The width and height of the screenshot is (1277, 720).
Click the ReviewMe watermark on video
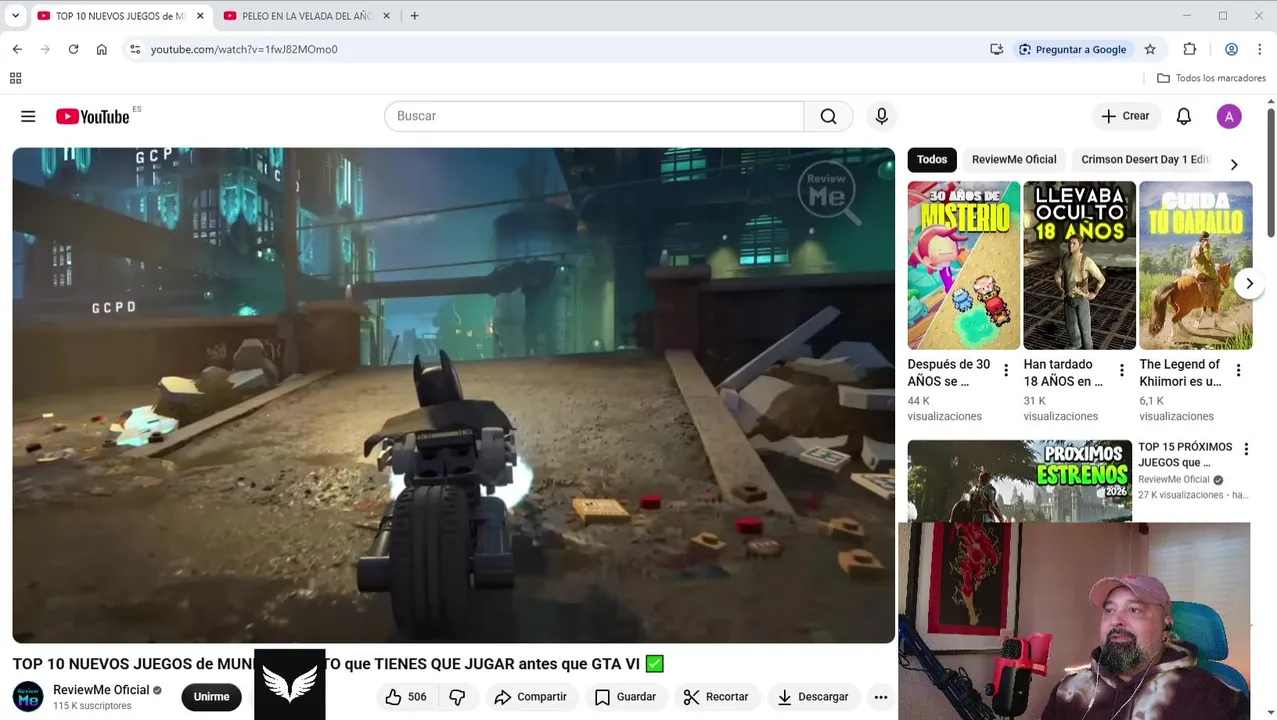[827, 190]
